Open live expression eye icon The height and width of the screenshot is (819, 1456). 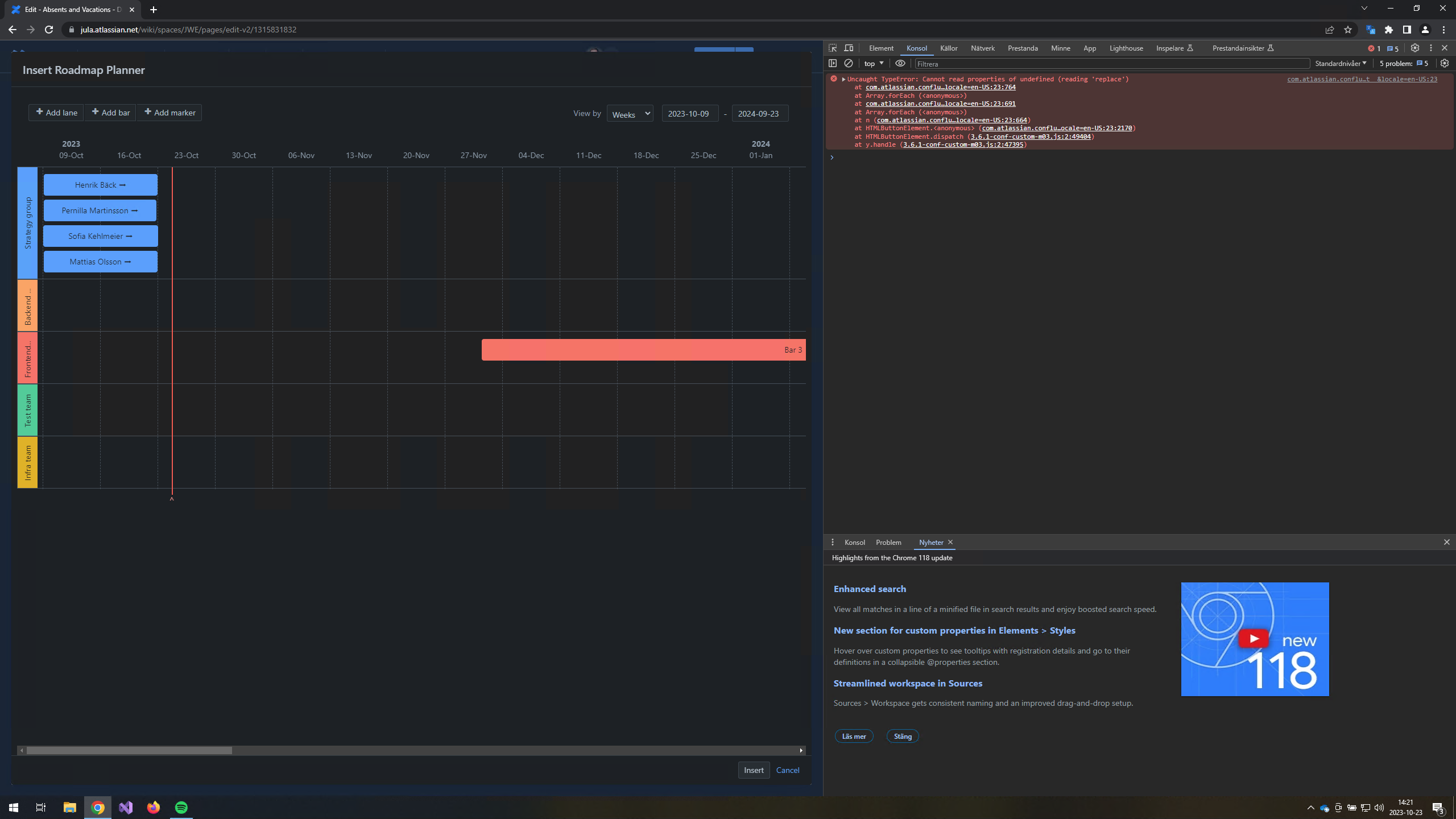[x=900, y=64]
